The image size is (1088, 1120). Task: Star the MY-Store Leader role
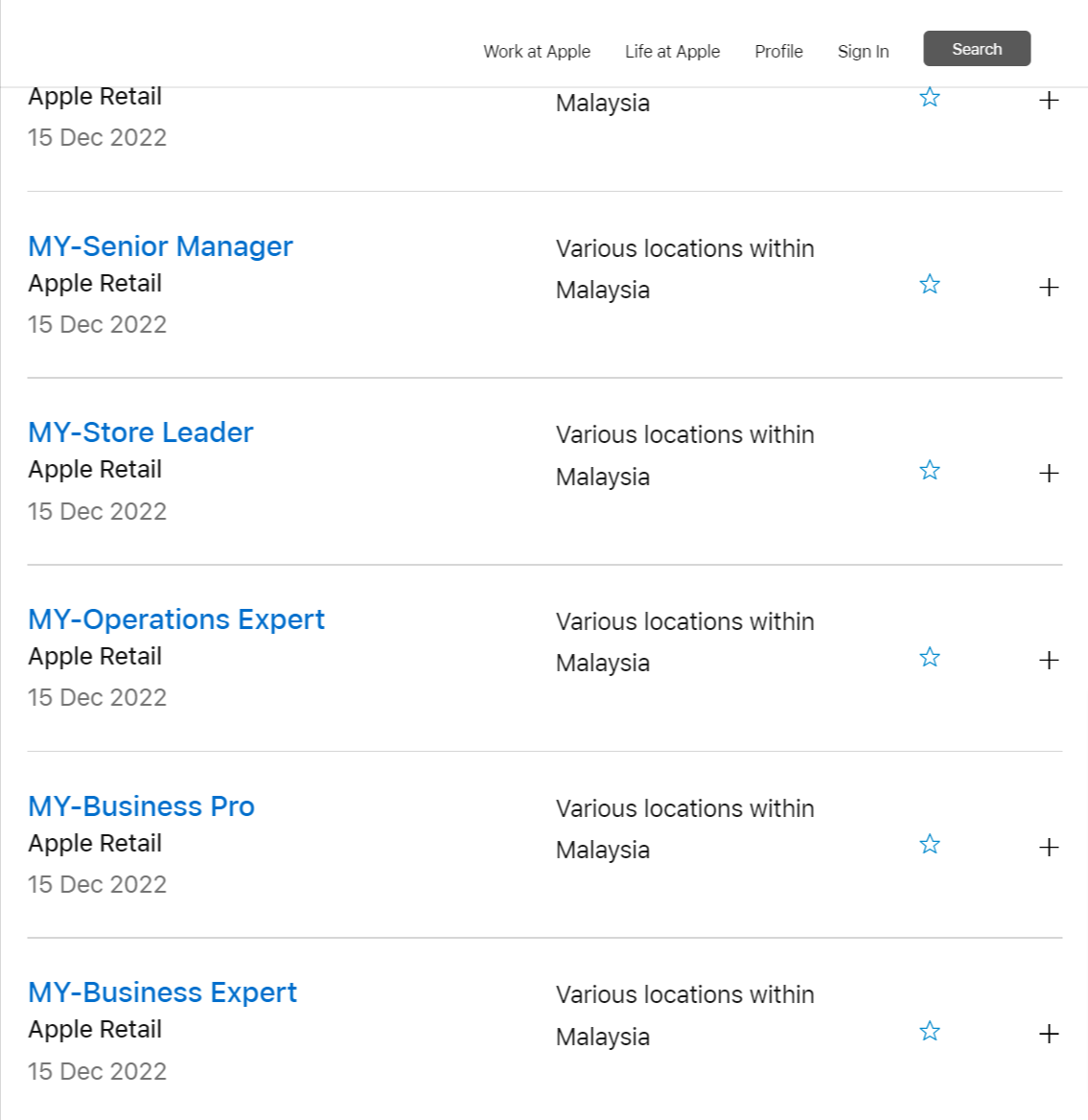(x=929, y=471)
